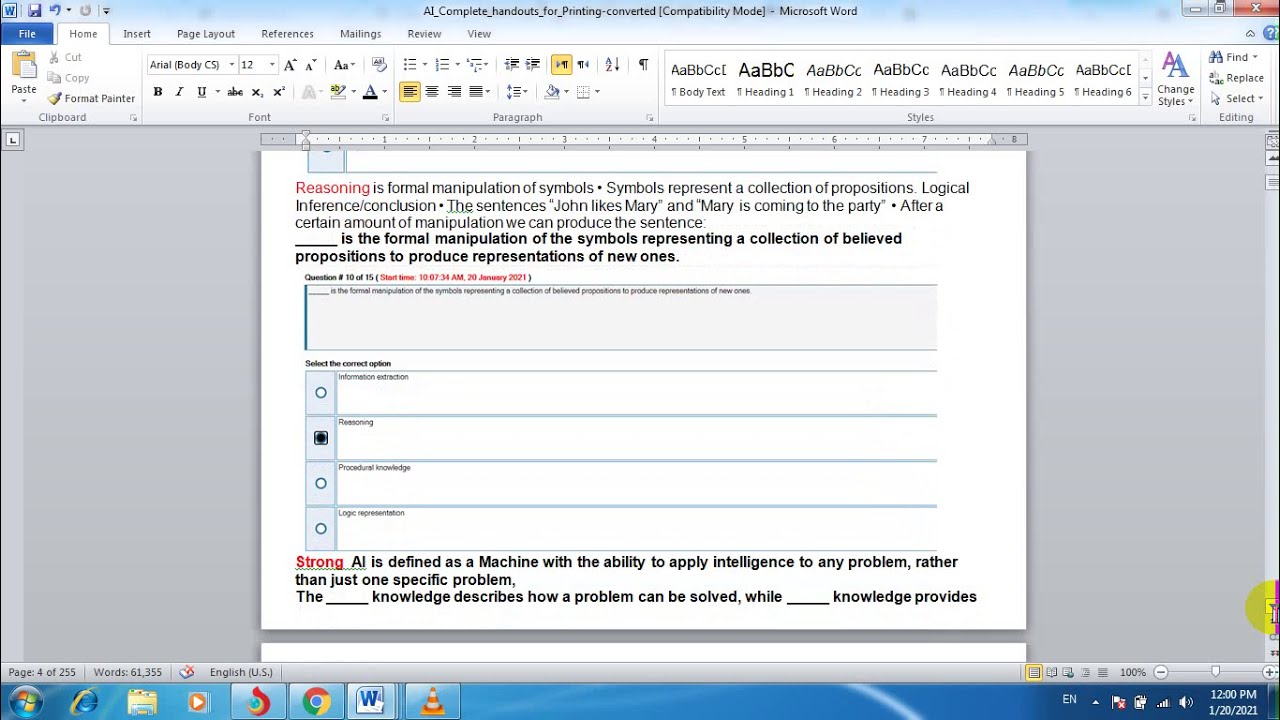Screen dimensions: 1280x720
Task: Open Google Chrome from the taskbar
Action: tap(316, 702)
